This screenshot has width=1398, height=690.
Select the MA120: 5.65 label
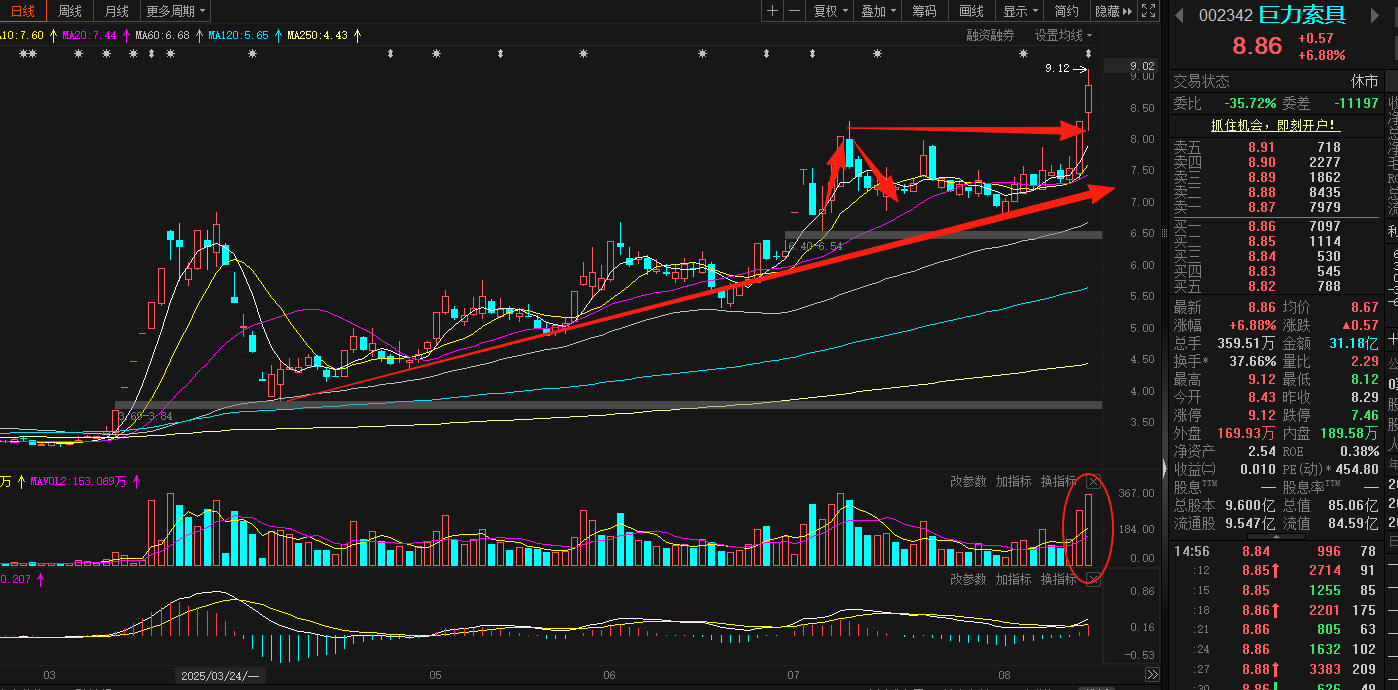[239, 35]
